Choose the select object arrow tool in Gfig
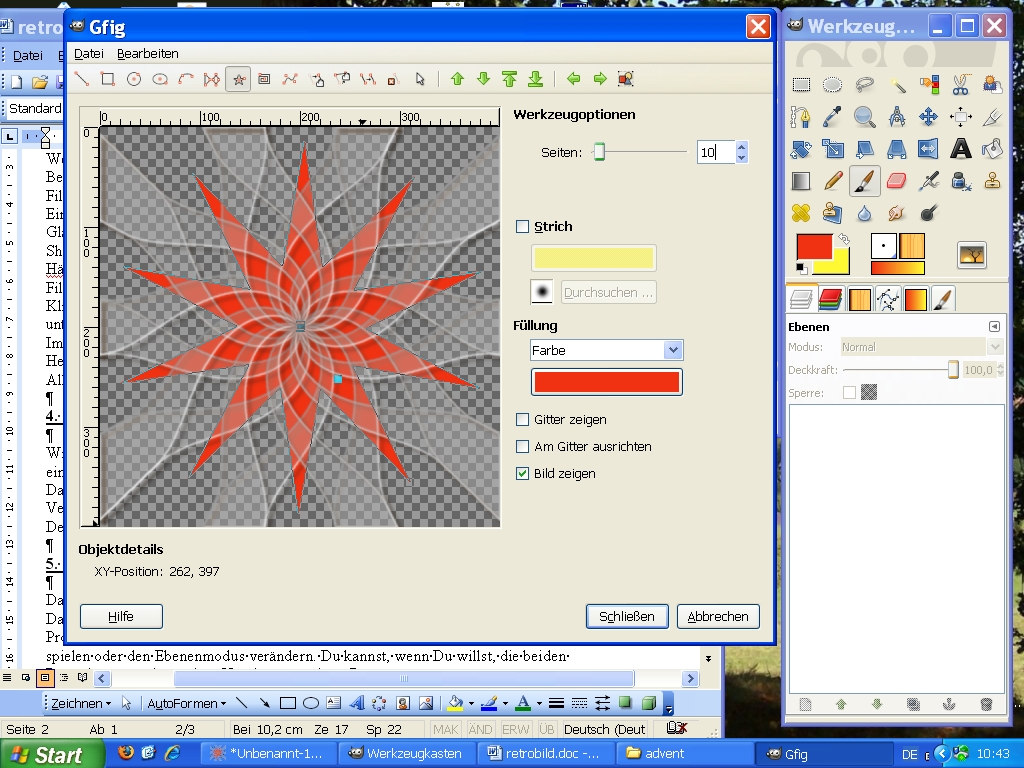Image resolution: width=1024 pixels, height=768 pixels. pos(420,80)
